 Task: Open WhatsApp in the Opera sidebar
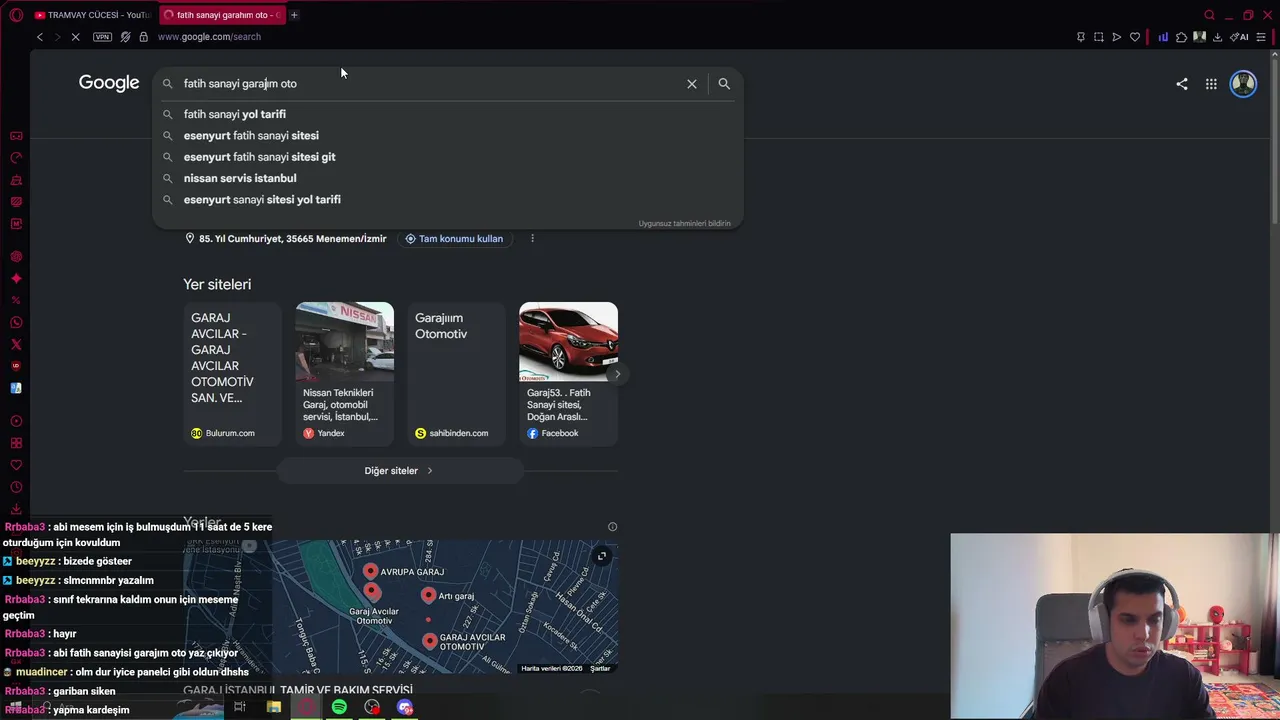coord(16,322)
